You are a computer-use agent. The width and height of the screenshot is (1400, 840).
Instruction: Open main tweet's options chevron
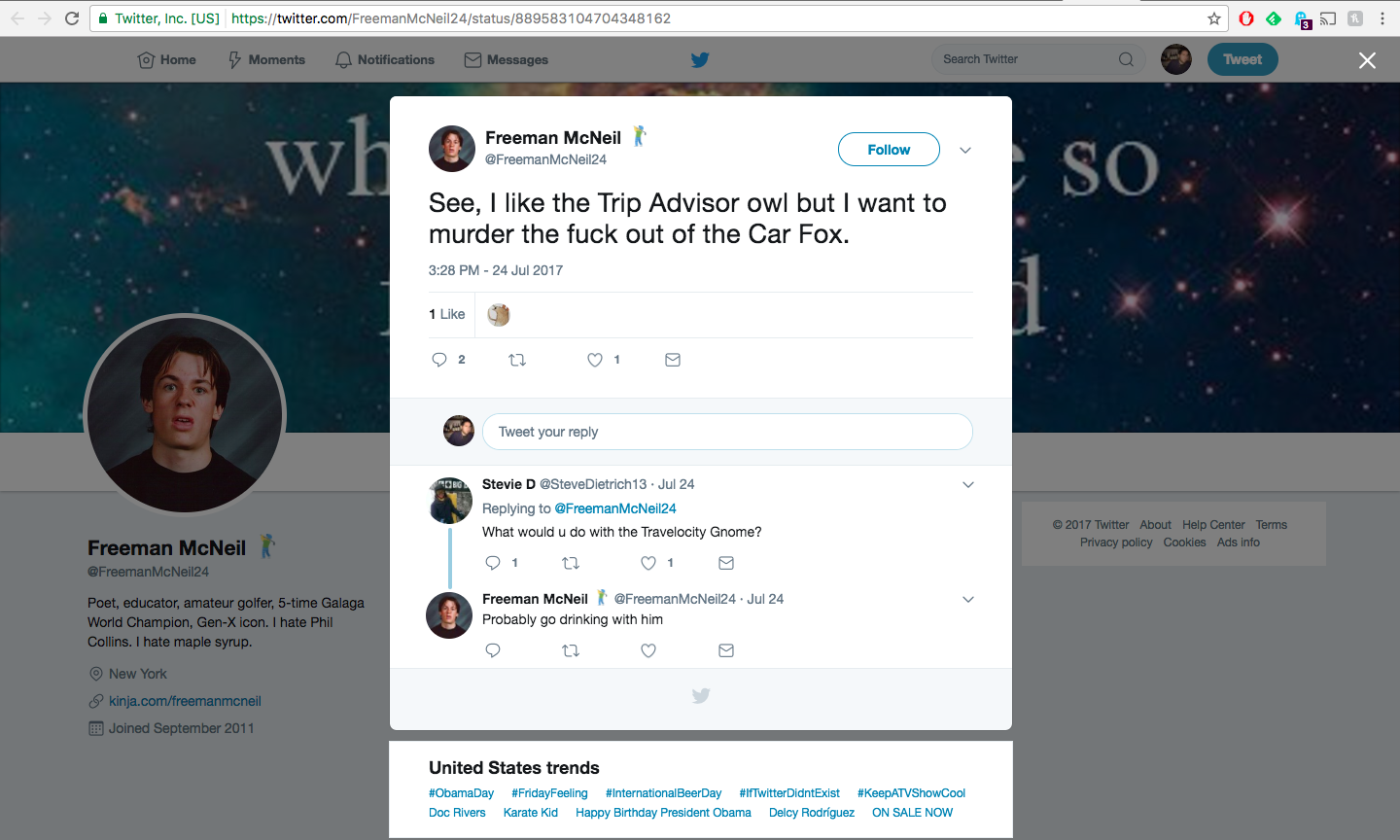pyautogui.click(x=965, y=150)
